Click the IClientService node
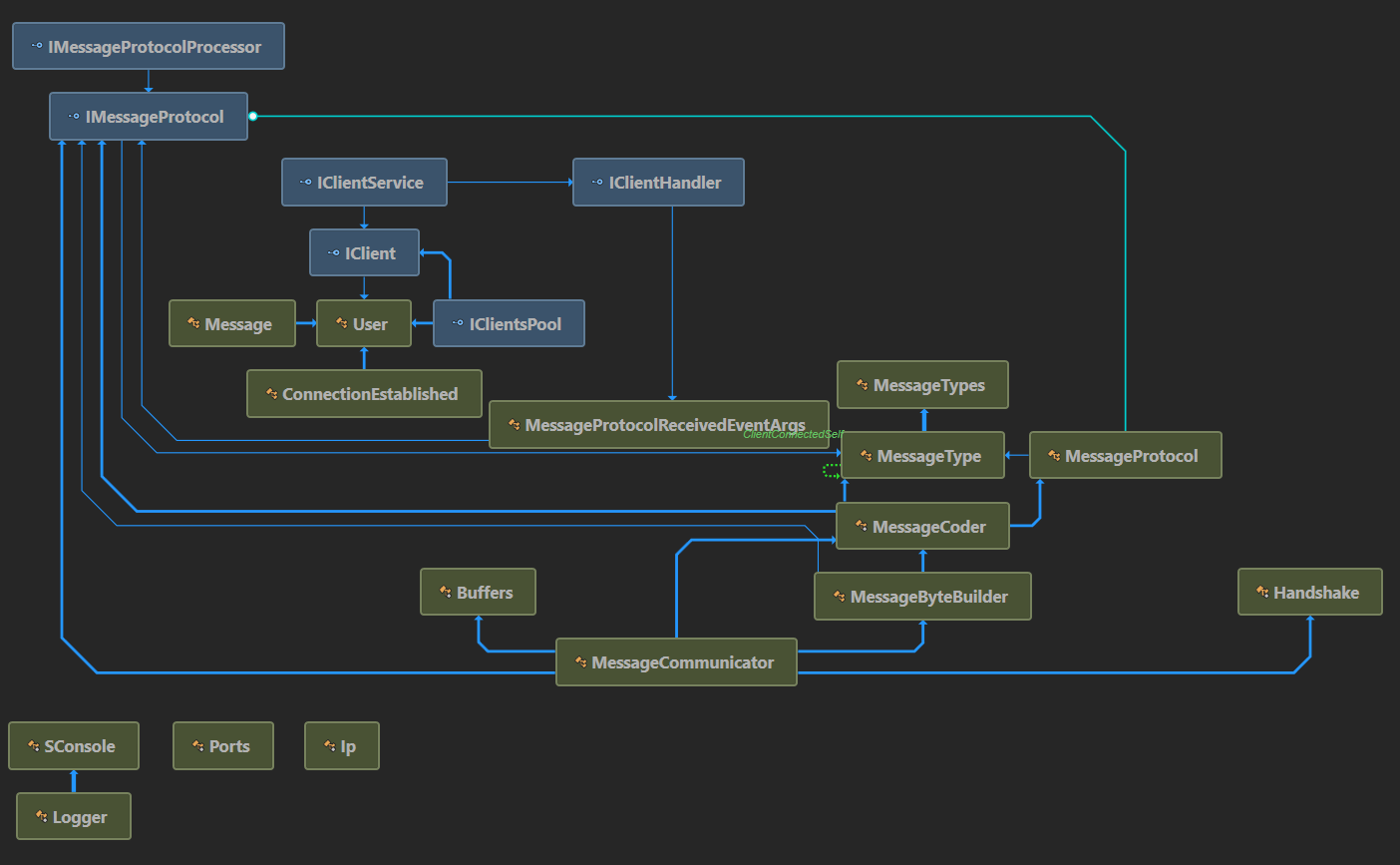Screen dimensions: 1400x865 pyautogui.click(x=364, y=183)
